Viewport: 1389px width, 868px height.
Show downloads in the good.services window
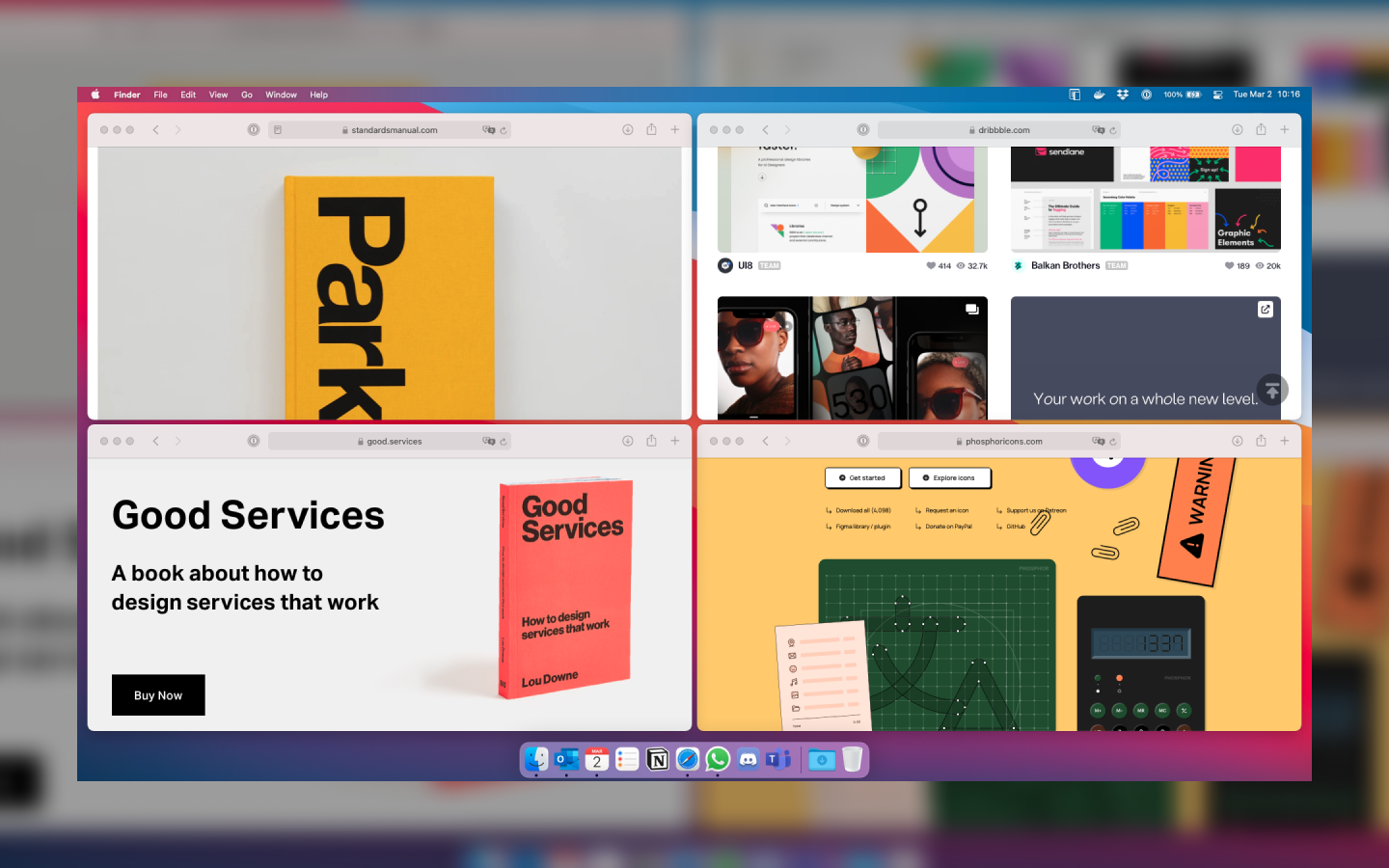[628, 441]
